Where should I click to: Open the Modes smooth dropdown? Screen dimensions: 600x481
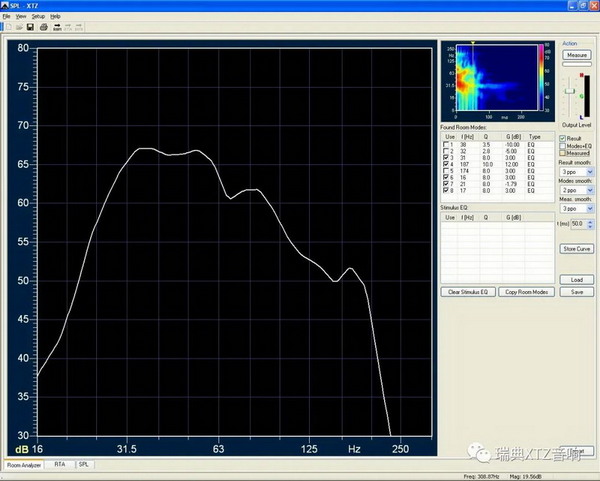(577, 190)
